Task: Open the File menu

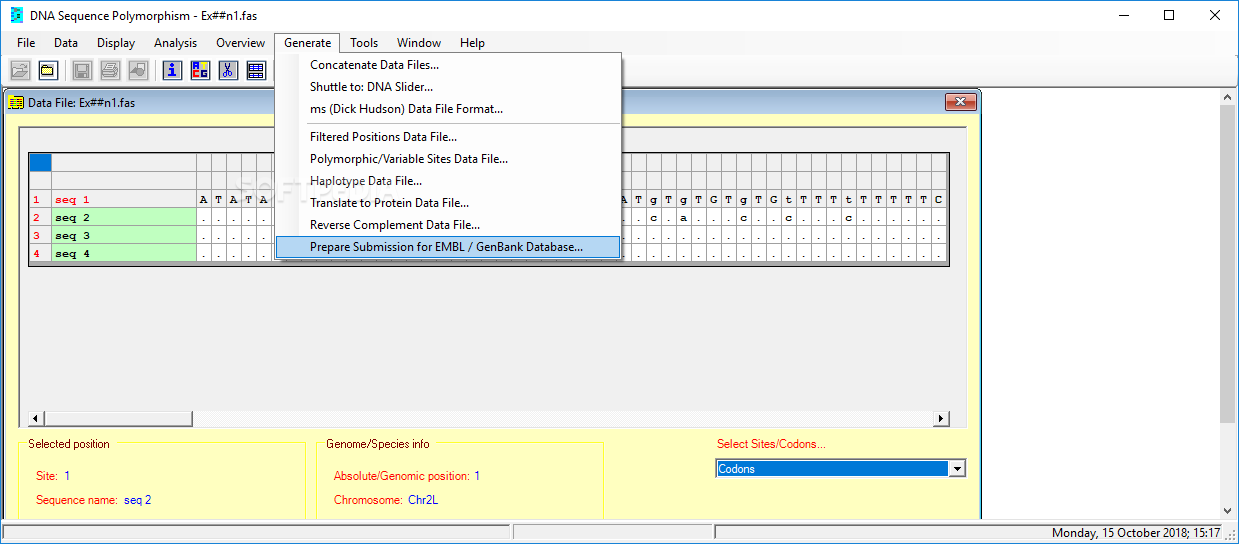Action: pyautogui.click(x=26, y=43)
